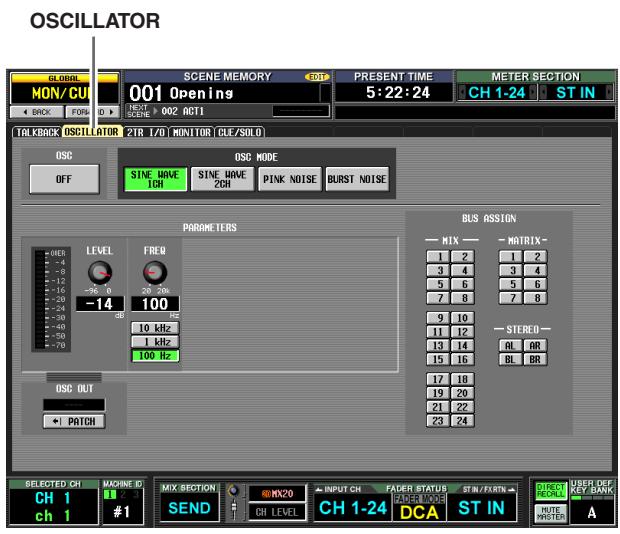Toggle the MUTE MASTER button
The height and width of the screenshot is (534, 620).
(x=550, y=513)
